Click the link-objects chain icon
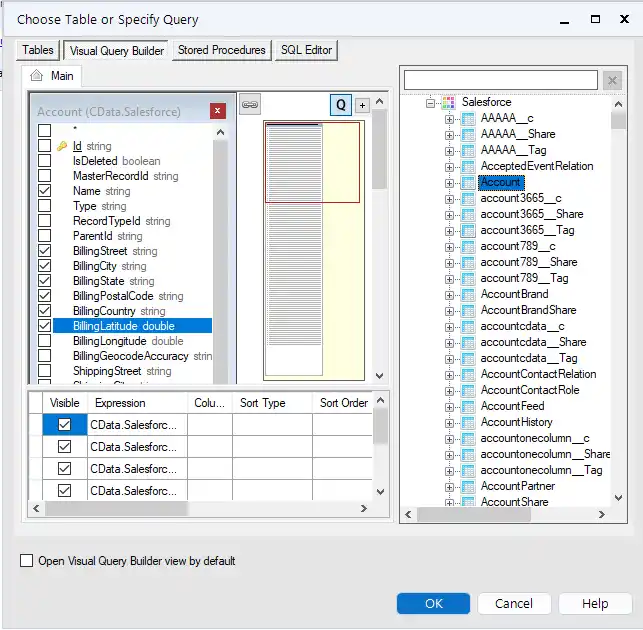643x630 pixels. [250, 104]
